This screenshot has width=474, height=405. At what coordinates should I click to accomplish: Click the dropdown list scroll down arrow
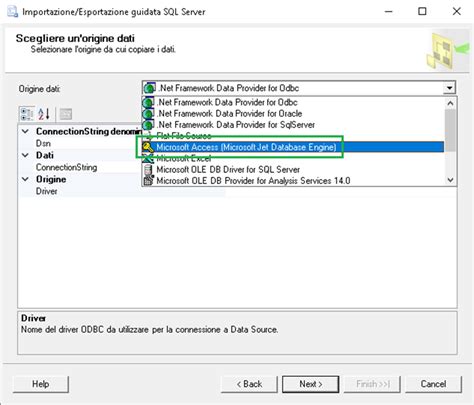click(450, 180)
